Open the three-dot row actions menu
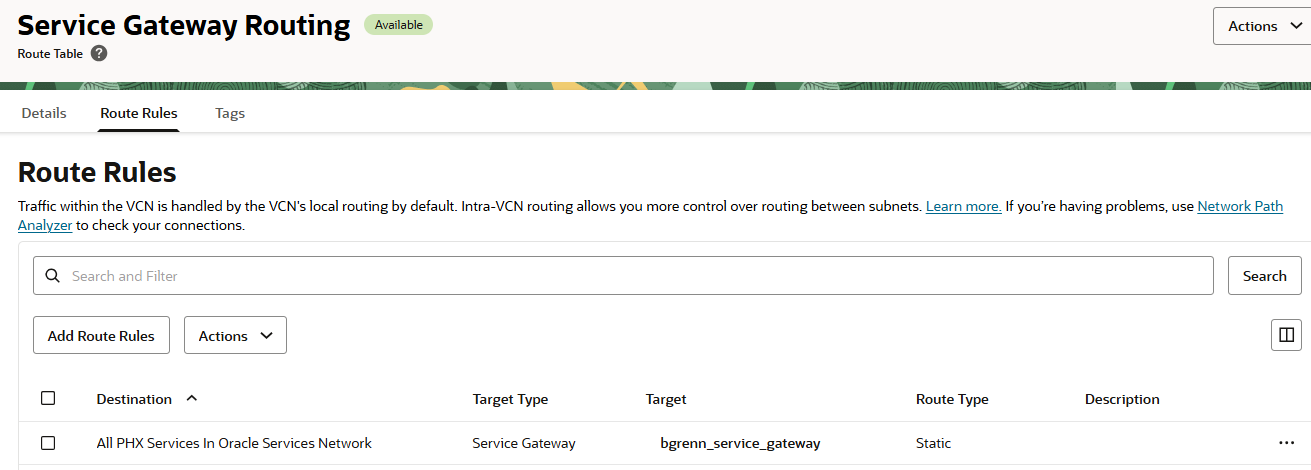The width and height of the screenshot is (1311, 470). [1286, 443]
